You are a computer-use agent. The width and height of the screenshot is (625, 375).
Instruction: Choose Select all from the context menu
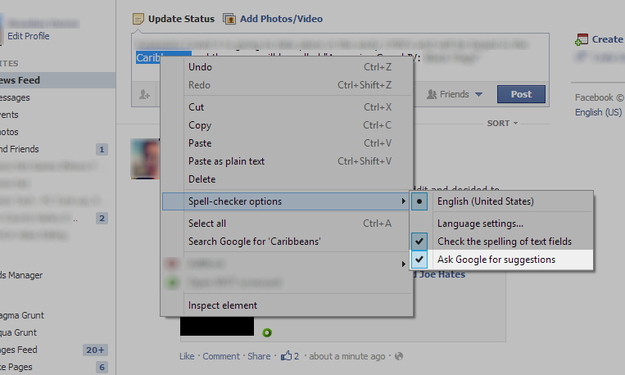tap(287, 223)
